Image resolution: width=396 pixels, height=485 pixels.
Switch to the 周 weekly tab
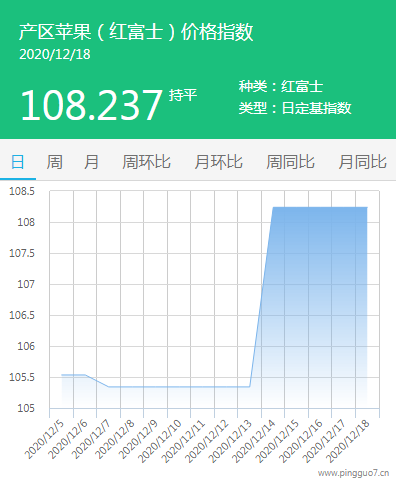pyautogui.click(x=54, y=162)
